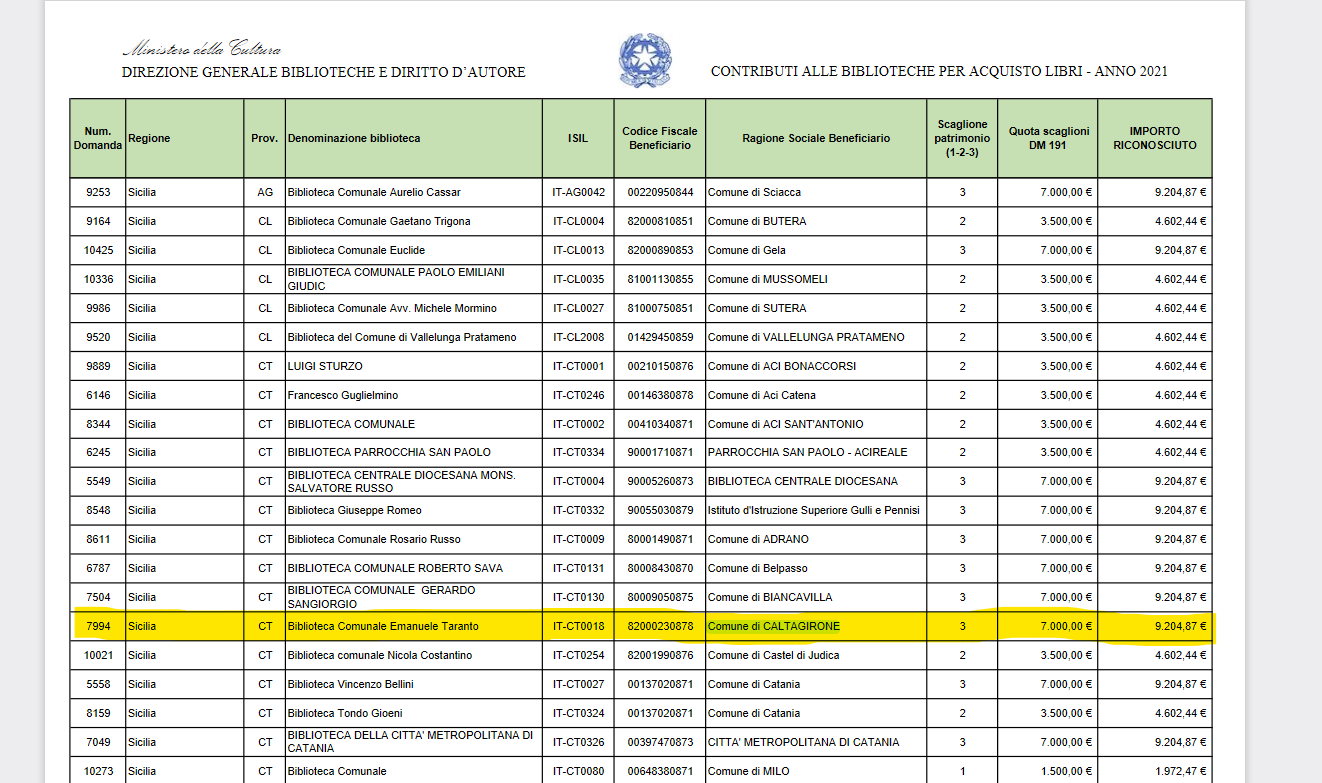Select the 'LUIGI STURZO' library name cell
The height and width of the screenshot is (783, 1322).
(325, 366)
